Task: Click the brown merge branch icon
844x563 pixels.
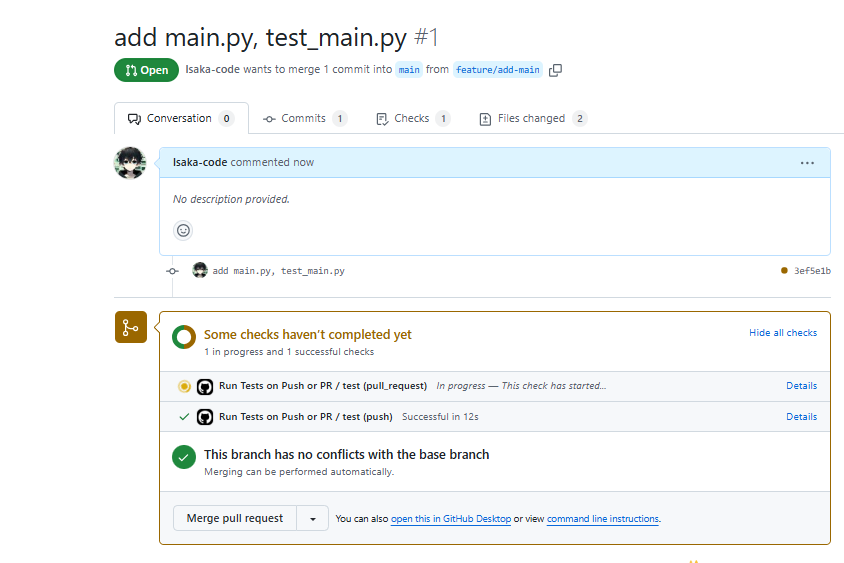Action: point(131,327)
